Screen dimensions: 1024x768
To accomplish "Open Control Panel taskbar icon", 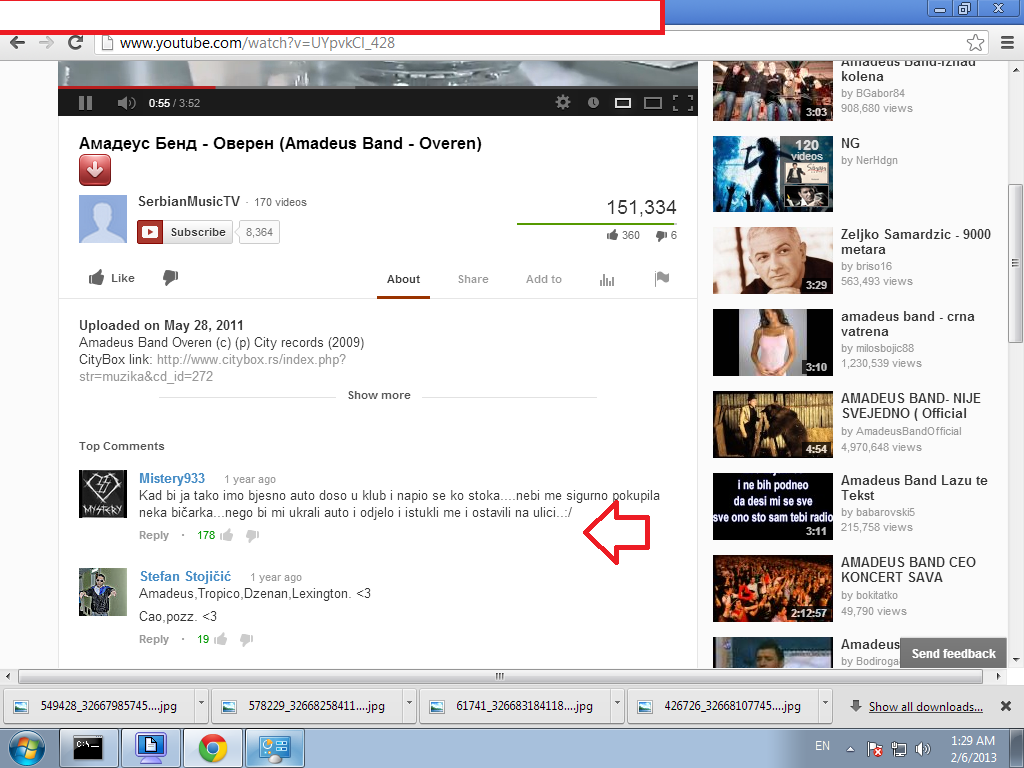I will [274, 748].
